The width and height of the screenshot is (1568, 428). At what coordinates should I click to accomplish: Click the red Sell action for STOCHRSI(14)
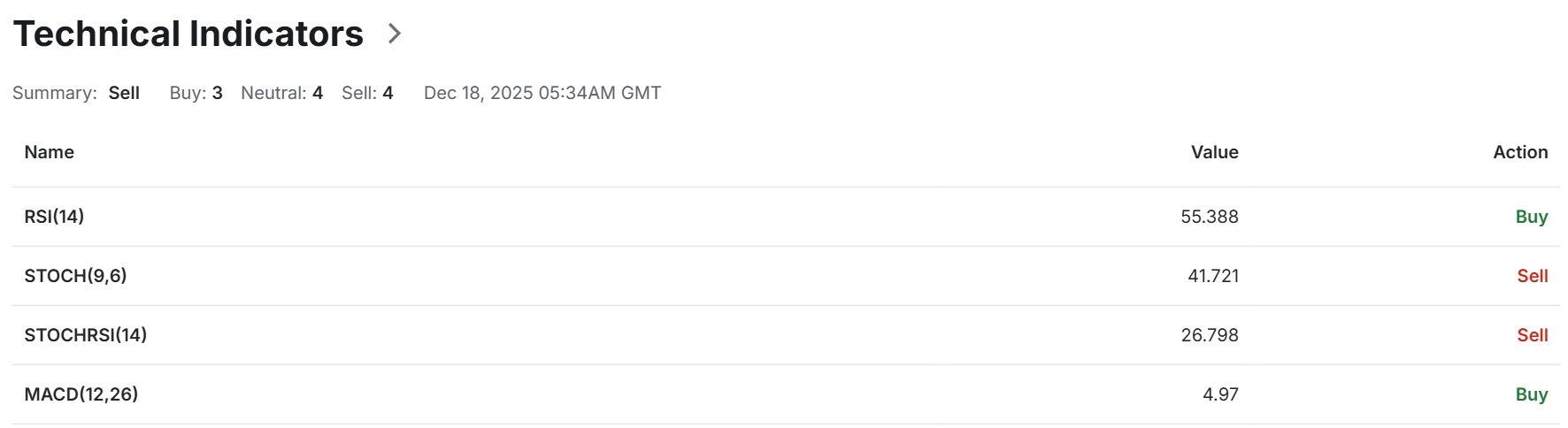[x=1533, y=335]
